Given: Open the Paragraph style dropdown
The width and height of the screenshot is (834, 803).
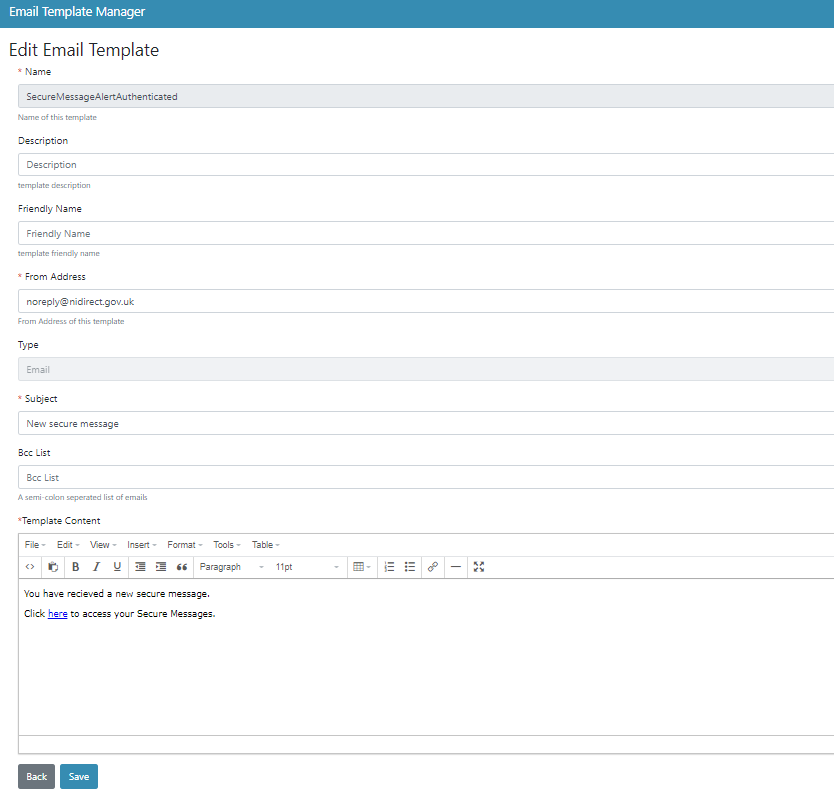Looking at the screenshot, I should tap(231, 567).
